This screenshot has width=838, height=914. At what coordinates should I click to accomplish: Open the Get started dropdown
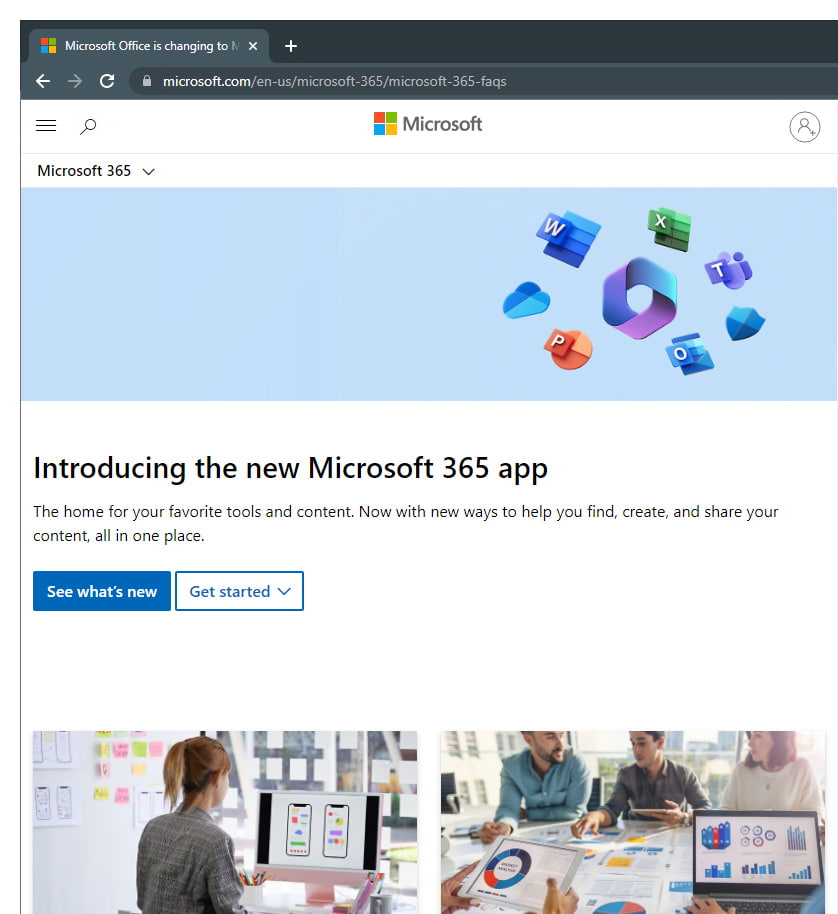(x=240, y=591)
